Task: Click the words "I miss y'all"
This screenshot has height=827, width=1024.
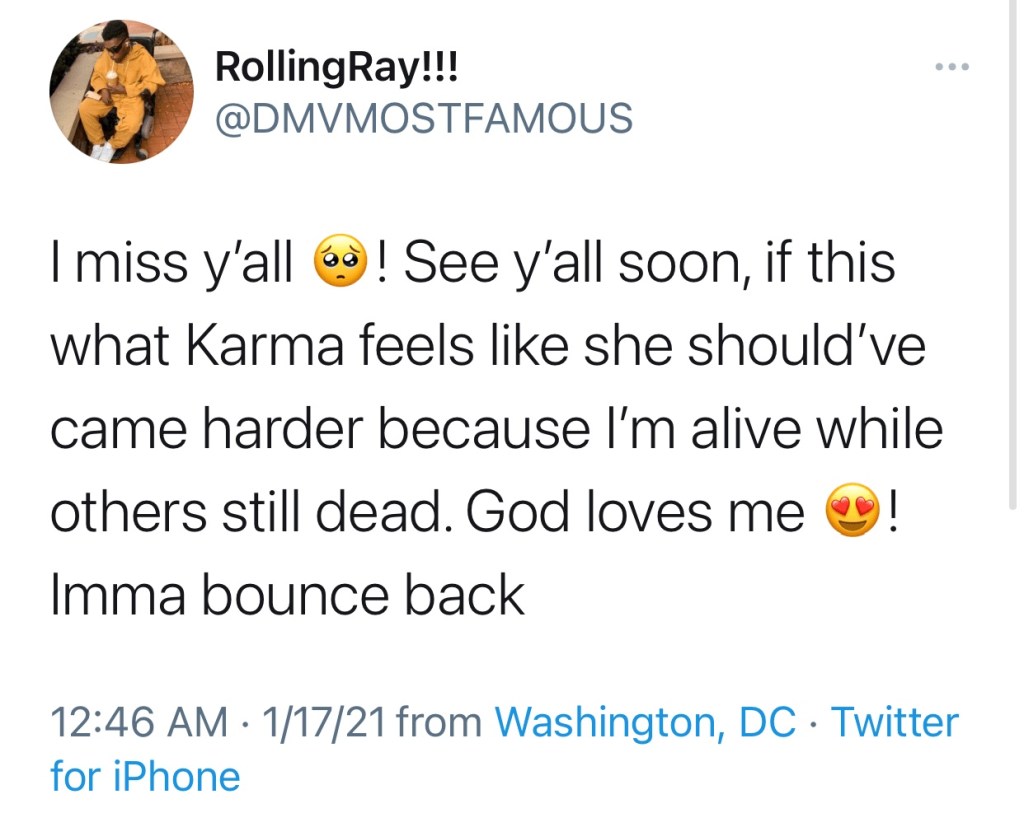Action: coord(172,264)
